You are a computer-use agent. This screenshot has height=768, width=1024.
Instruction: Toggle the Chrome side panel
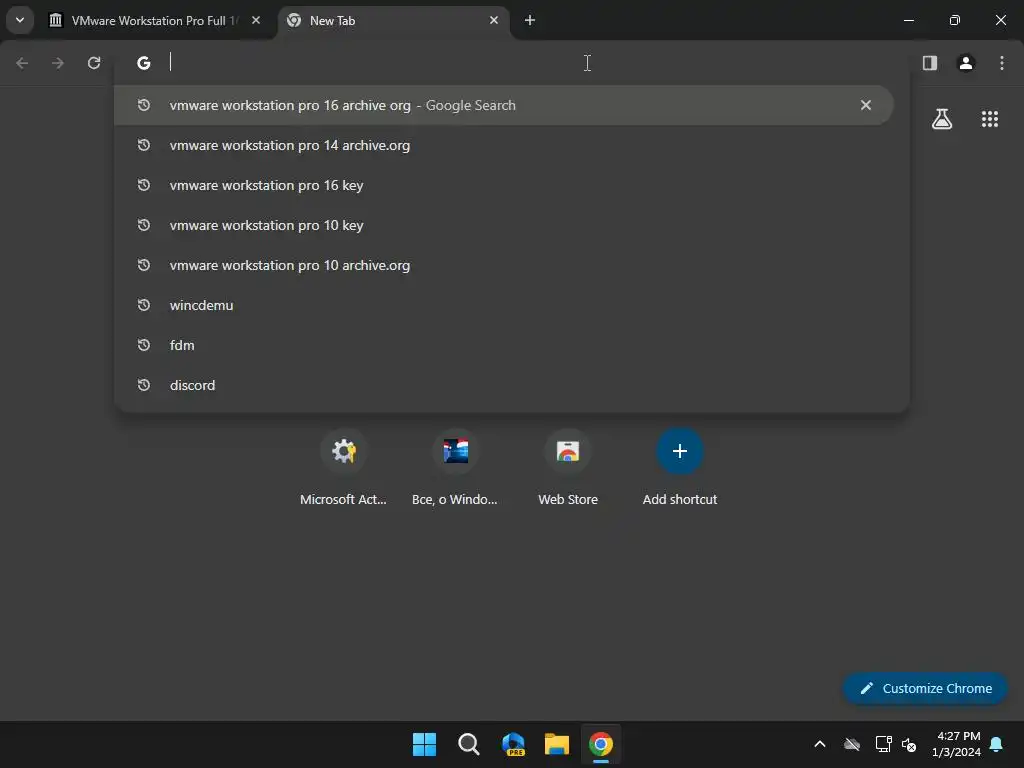930,63
